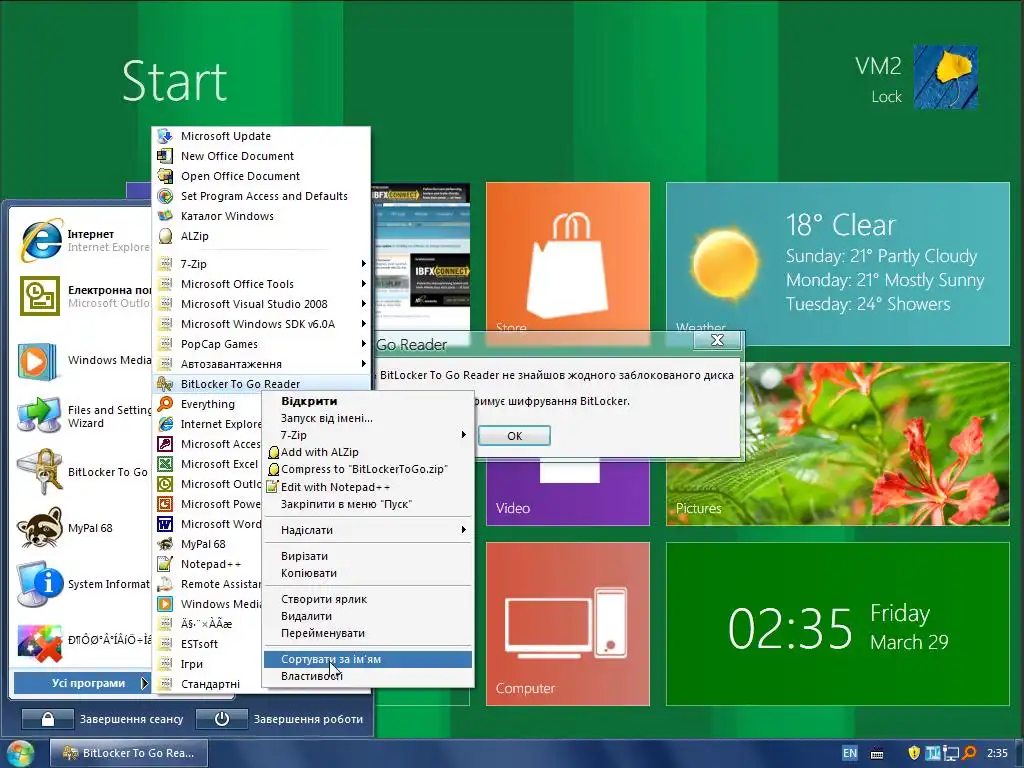Open Internet Explorer pinned icon in start menu
Viewport: 1024px width, 768px height.
(x=41, y=240)
